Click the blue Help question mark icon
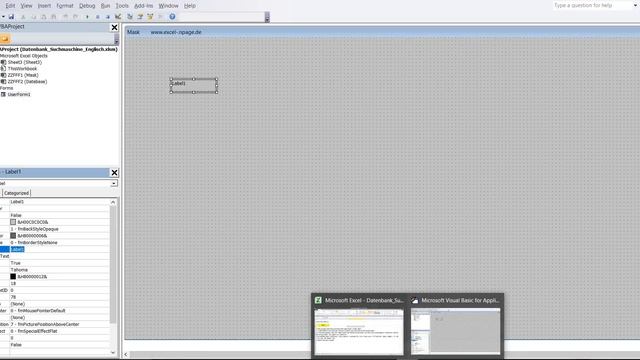Screen dimensions: 640x360 tap(172, 17)
